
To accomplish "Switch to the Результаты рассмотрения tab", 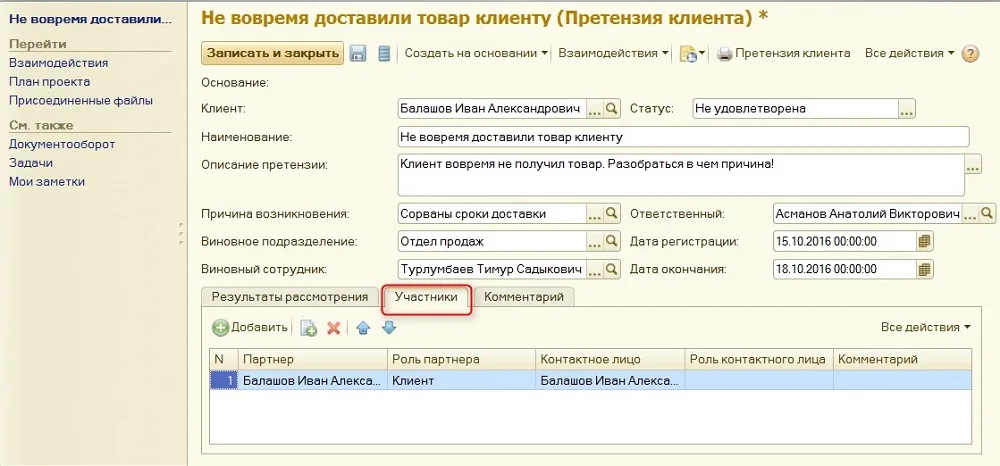I will (x=290, y=297).
